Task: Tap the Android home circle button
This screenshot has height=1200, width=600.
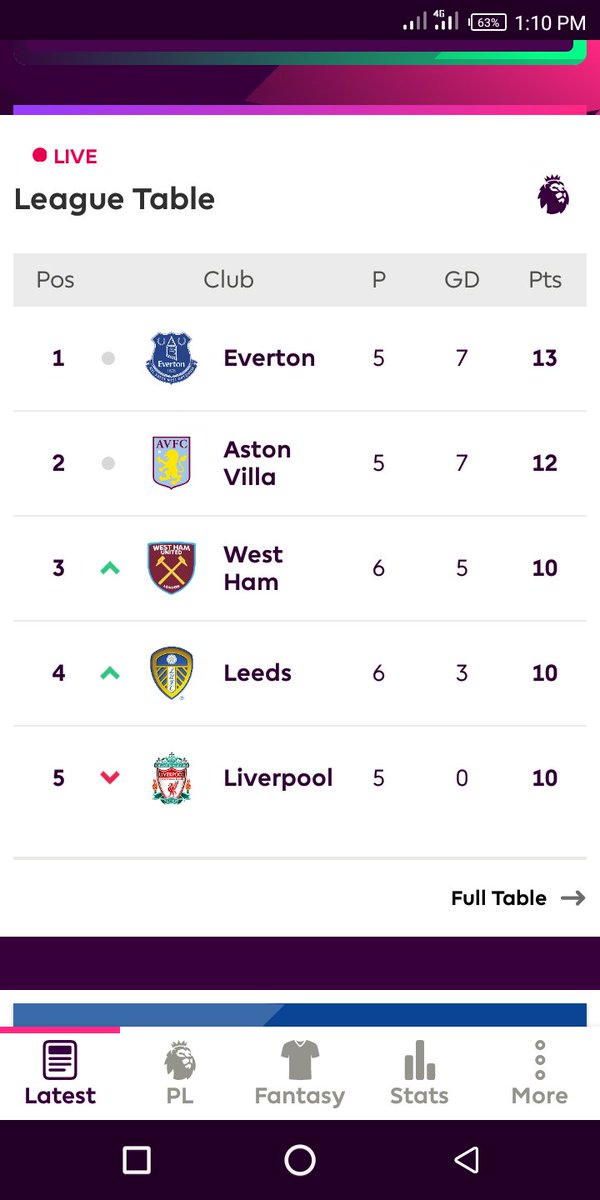Action: coord(300,1159)
